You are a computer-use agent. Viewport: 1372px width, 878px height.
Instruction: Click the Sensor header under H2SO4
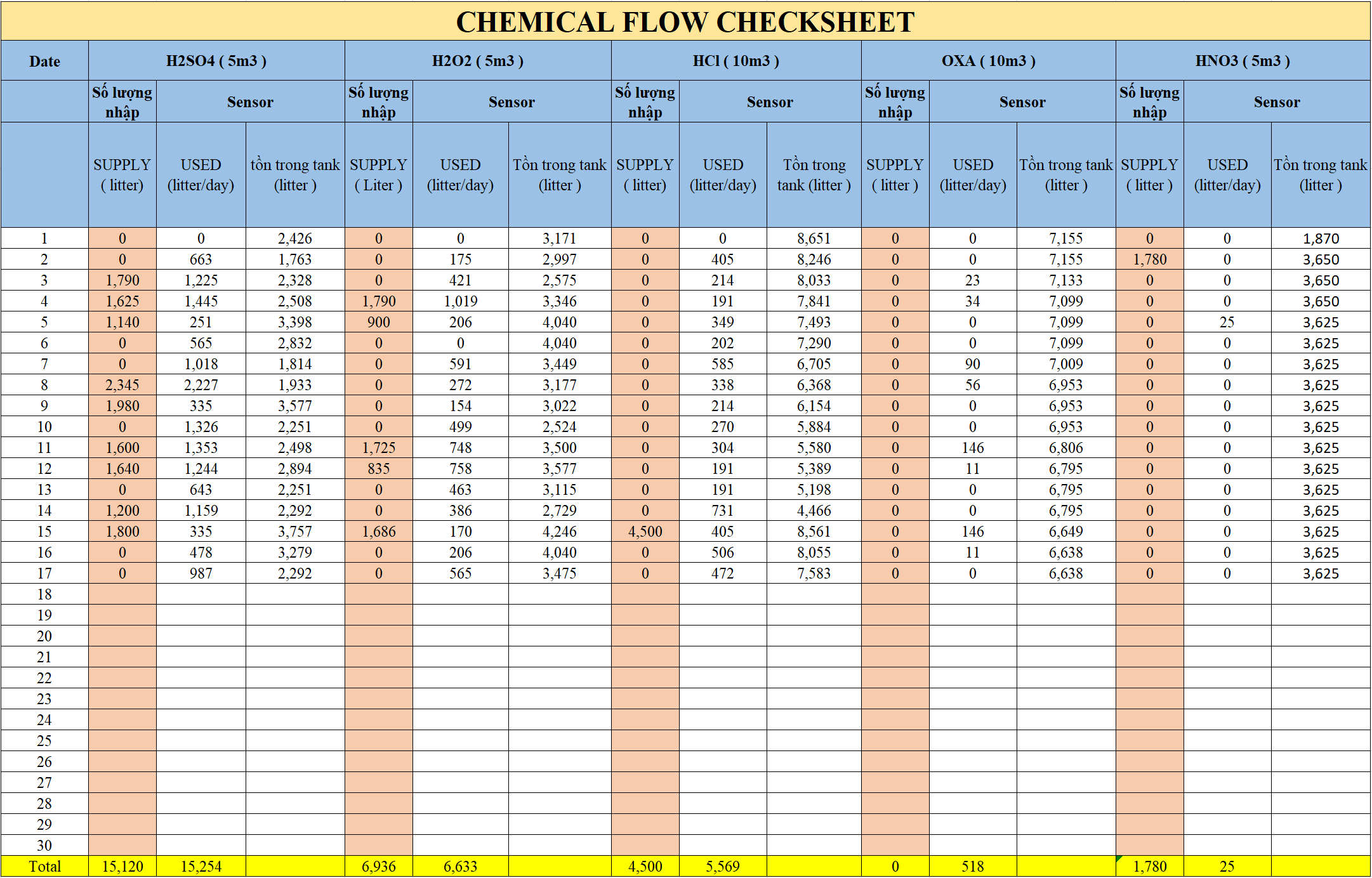pos(251,102)
